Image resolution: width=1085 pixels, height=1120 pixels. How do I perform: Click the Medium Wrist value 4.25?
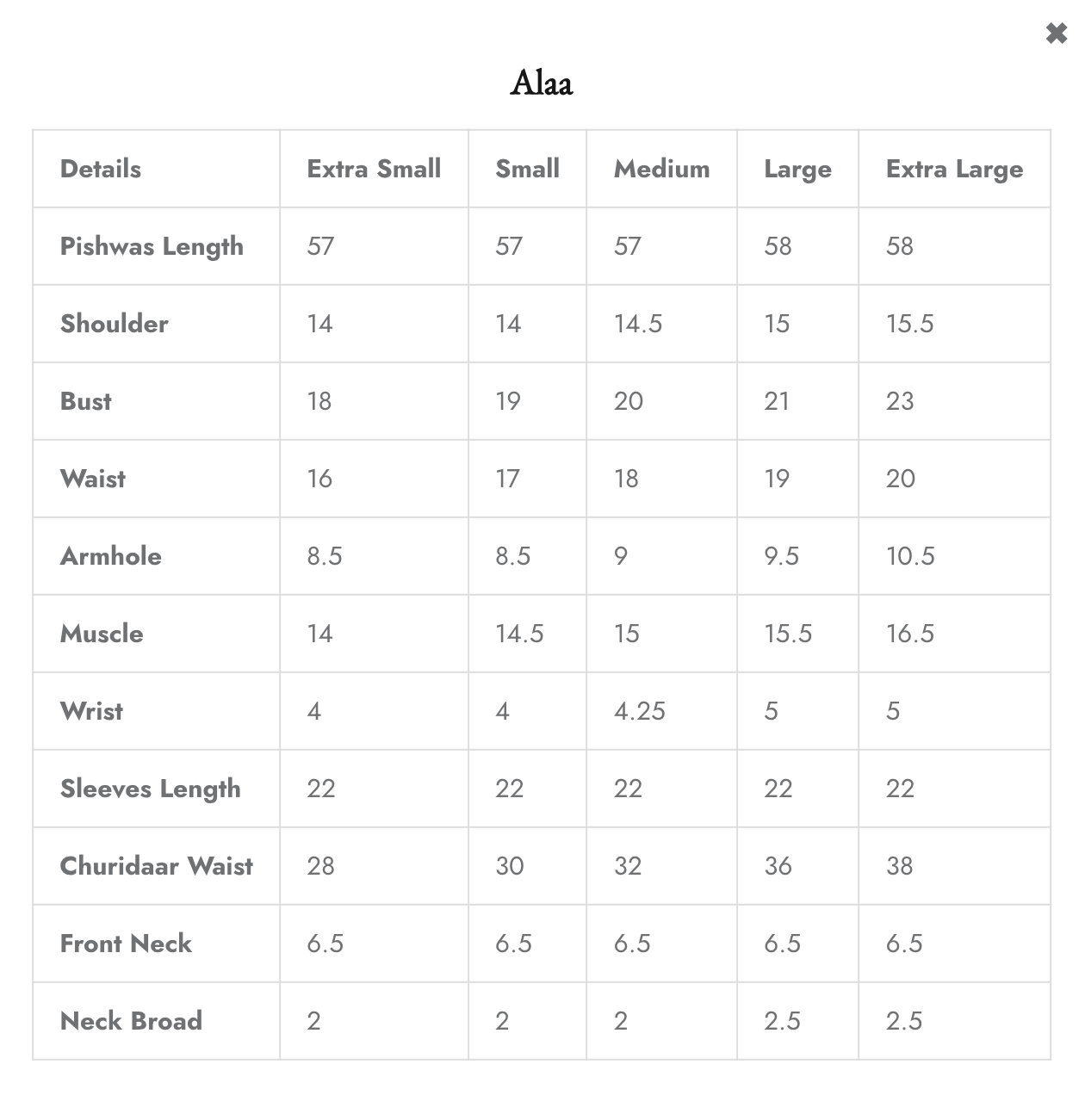(x=640, y=711)
